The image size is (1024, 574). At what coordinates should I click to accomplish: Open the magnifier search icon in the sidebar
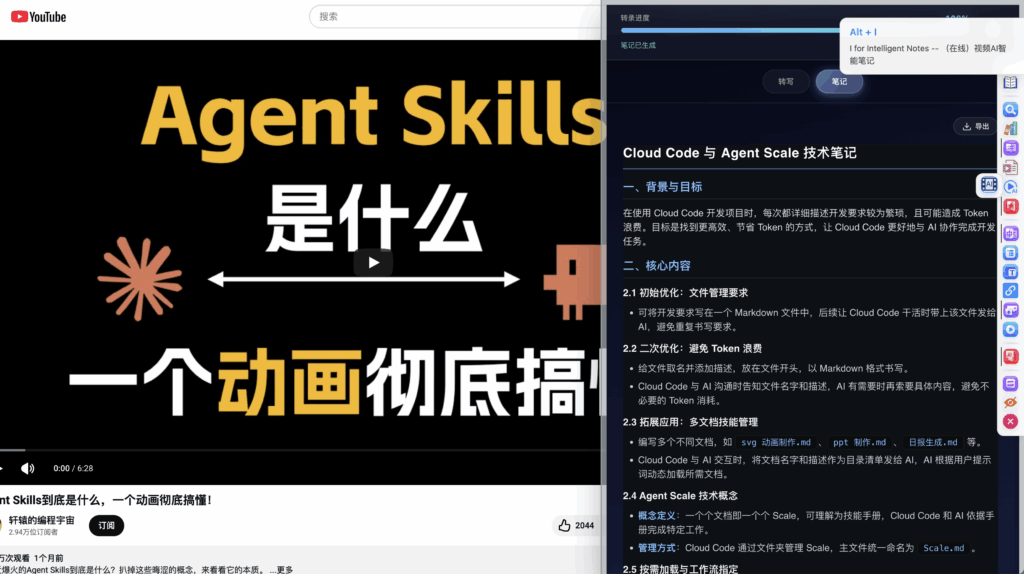point(1010,110)
